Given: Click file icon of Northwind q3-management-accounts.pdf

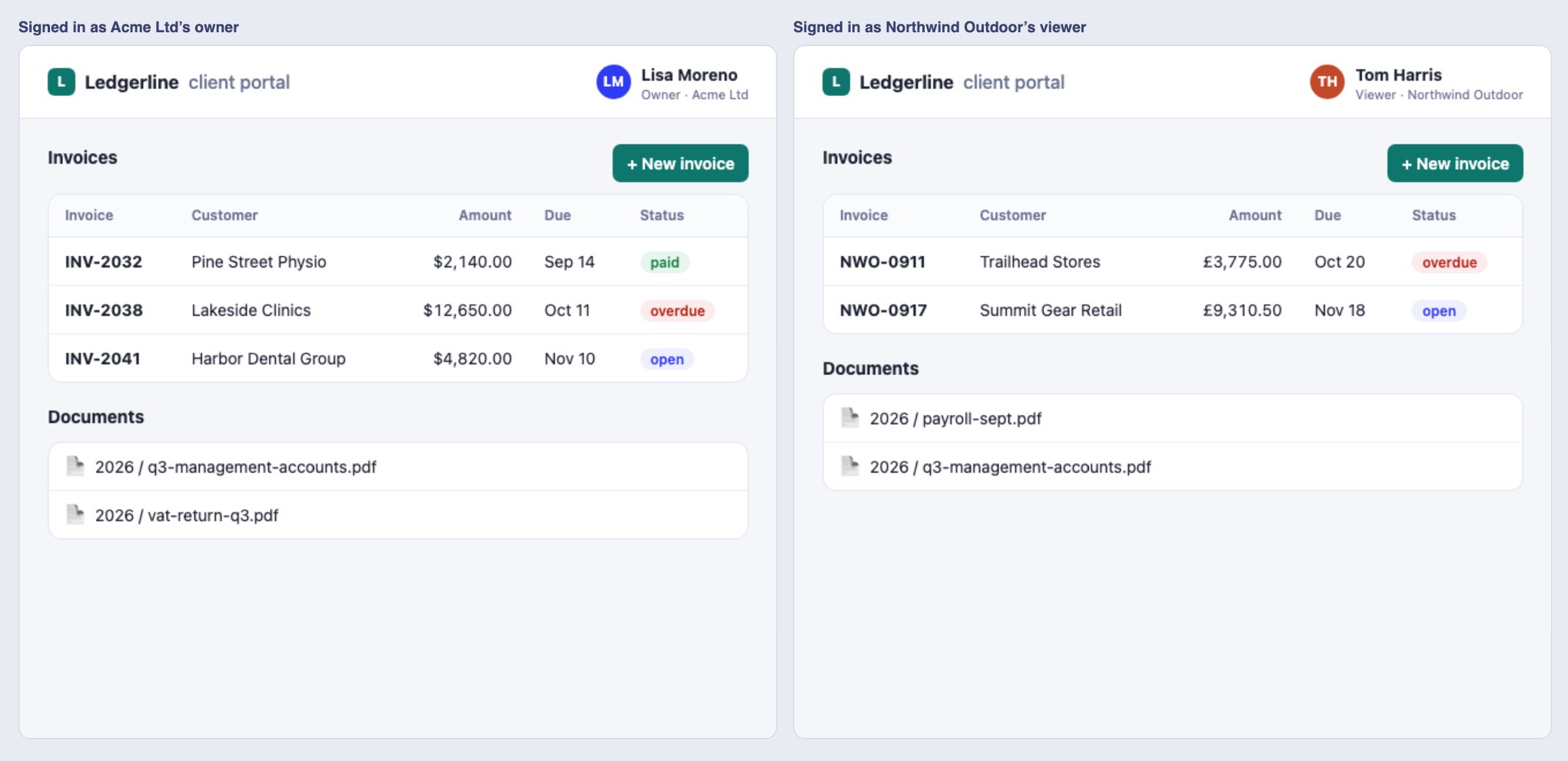Looking at the screenshot, I should click(850, 466).
